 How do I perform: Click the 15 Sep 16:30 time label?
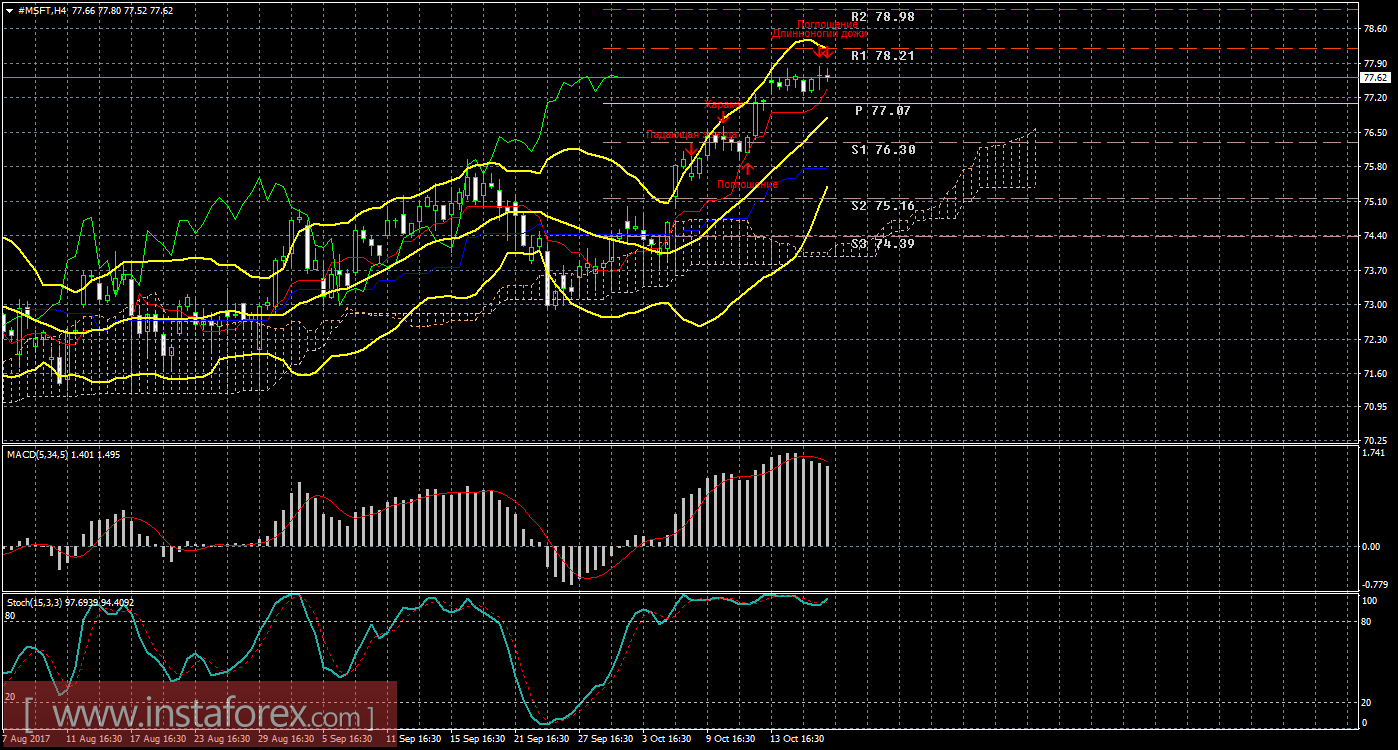(478, 739)
